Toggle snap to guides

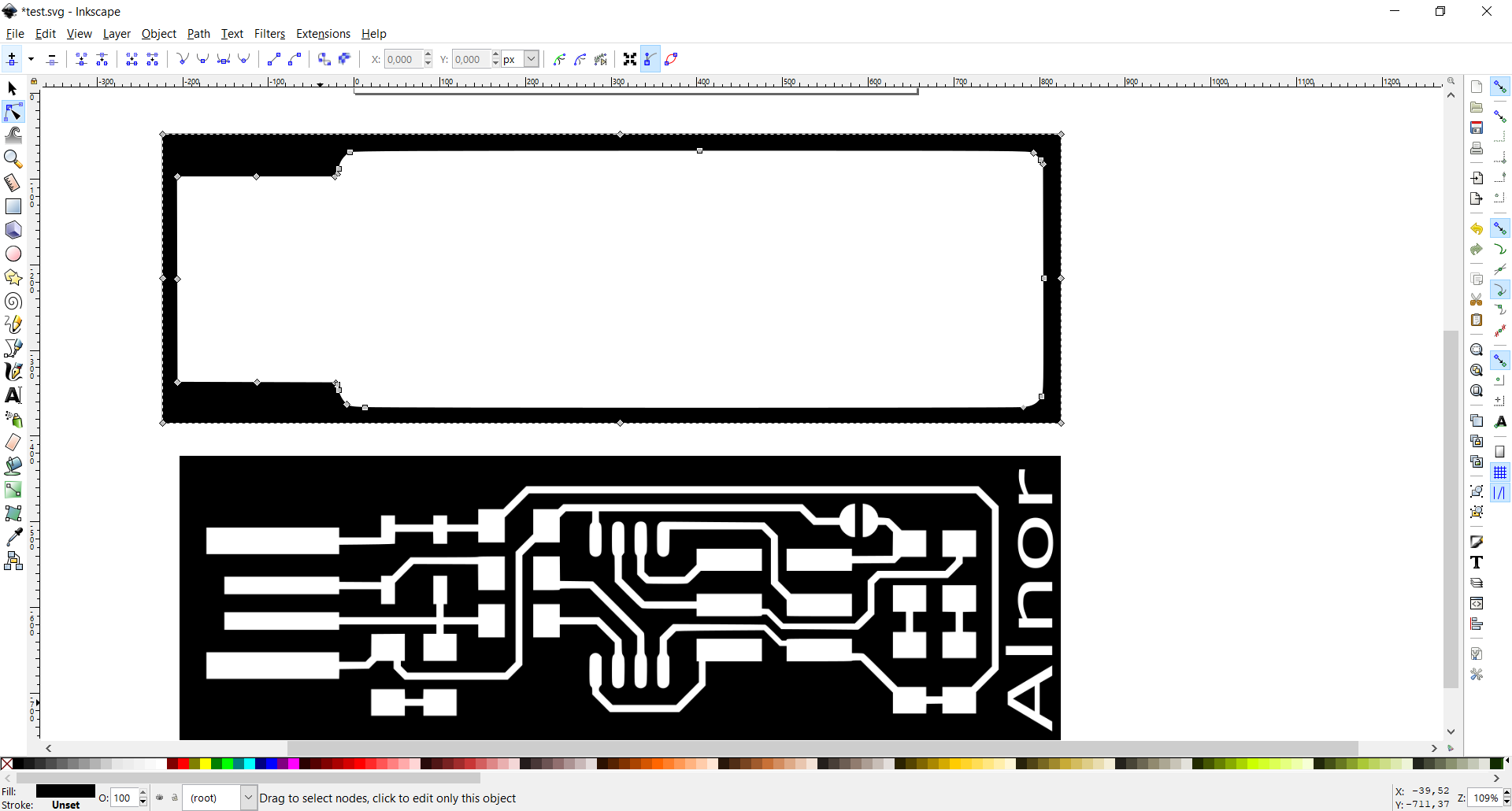[x=1500, y=493]
